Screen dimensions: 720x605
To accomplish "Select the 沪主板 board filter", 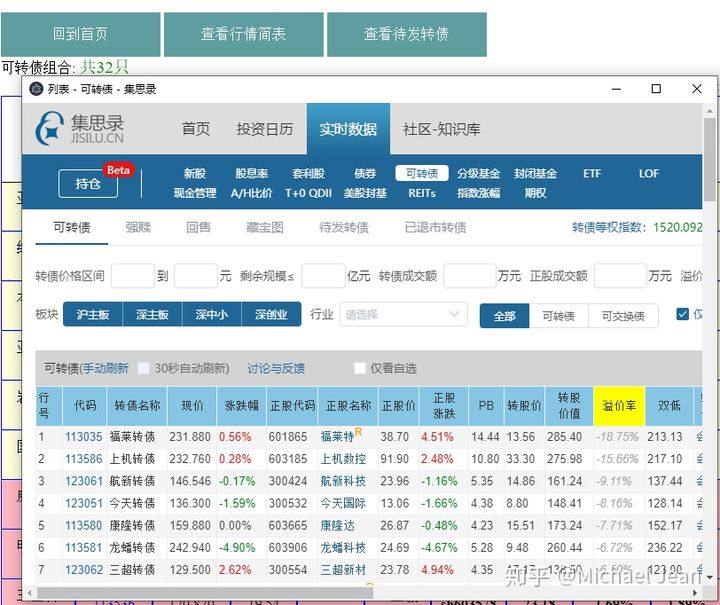I will 92,315.
